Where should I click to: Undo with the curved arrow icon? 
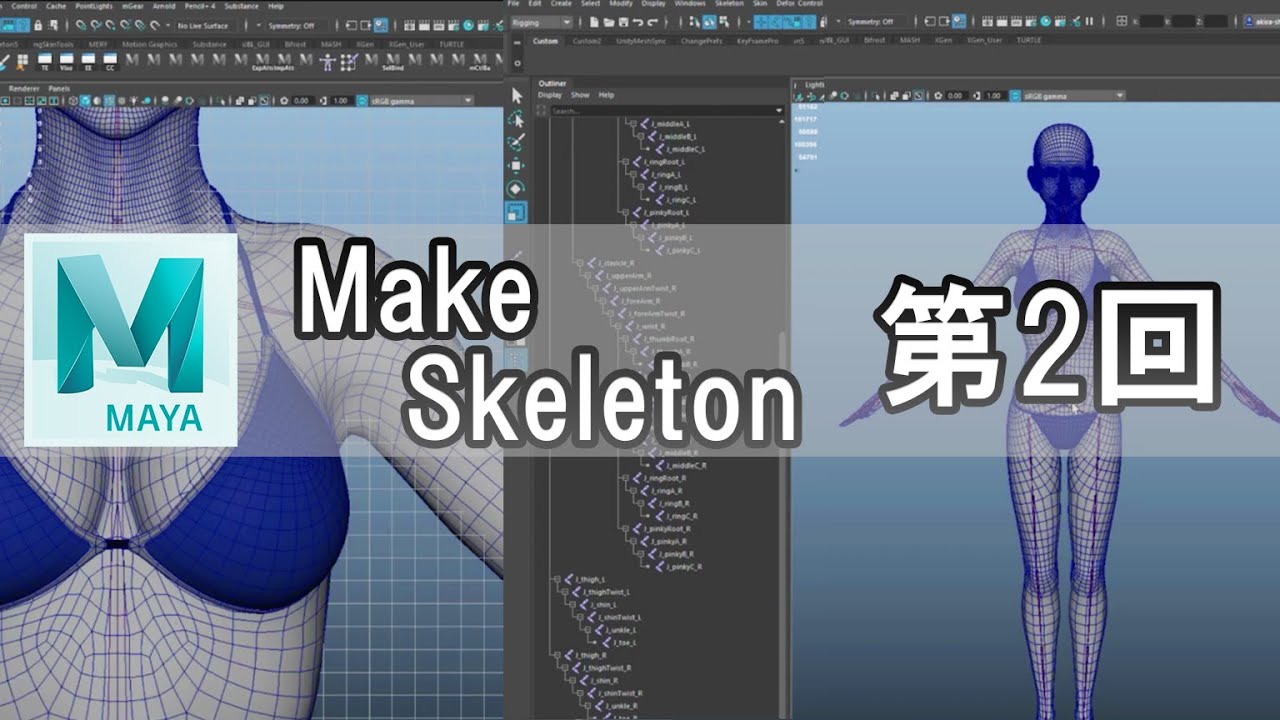click(x=636, y=21)
